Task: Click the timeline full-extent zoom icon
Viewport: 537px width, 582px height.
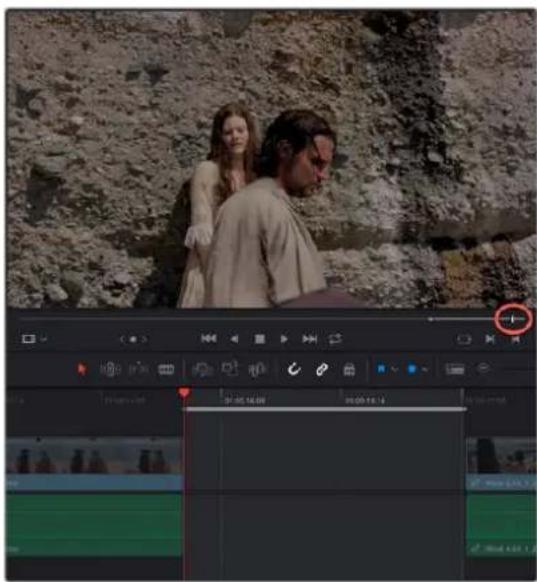Action: tap(455, 369)
